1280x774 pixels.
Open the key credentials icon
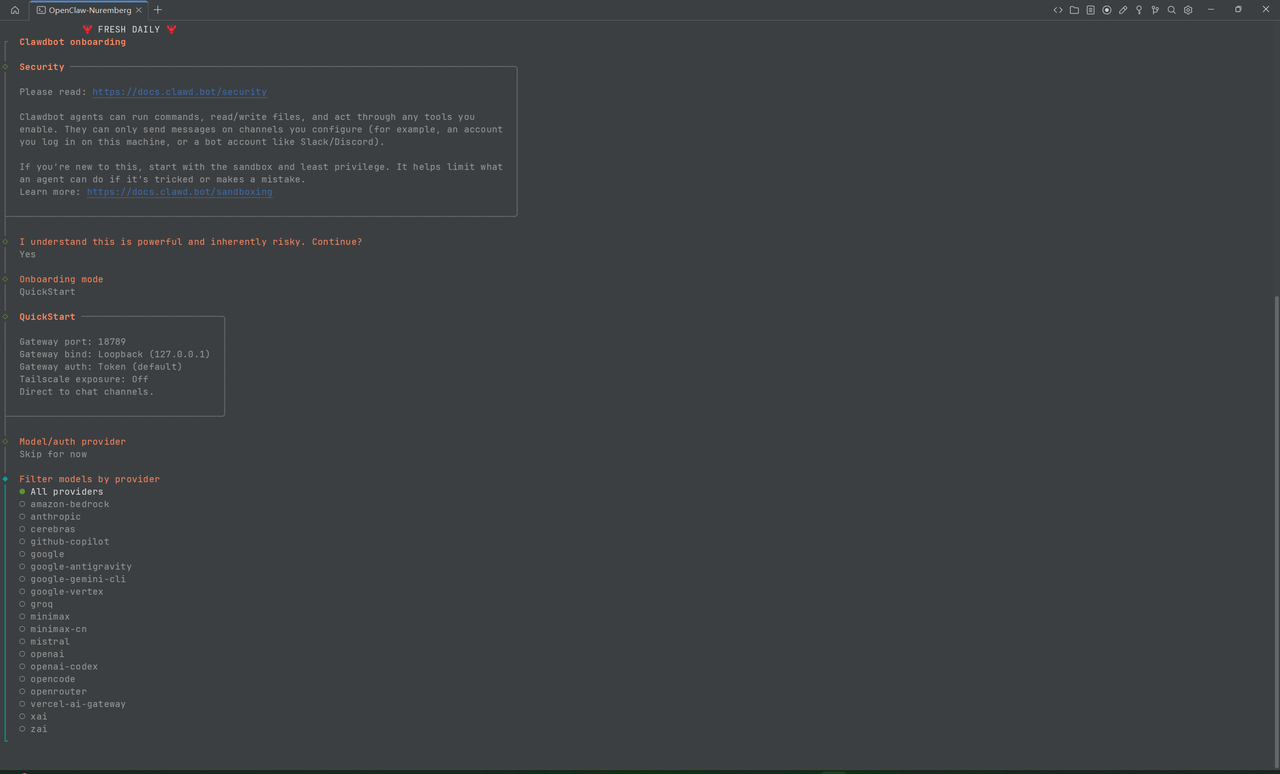(1139, 10)
